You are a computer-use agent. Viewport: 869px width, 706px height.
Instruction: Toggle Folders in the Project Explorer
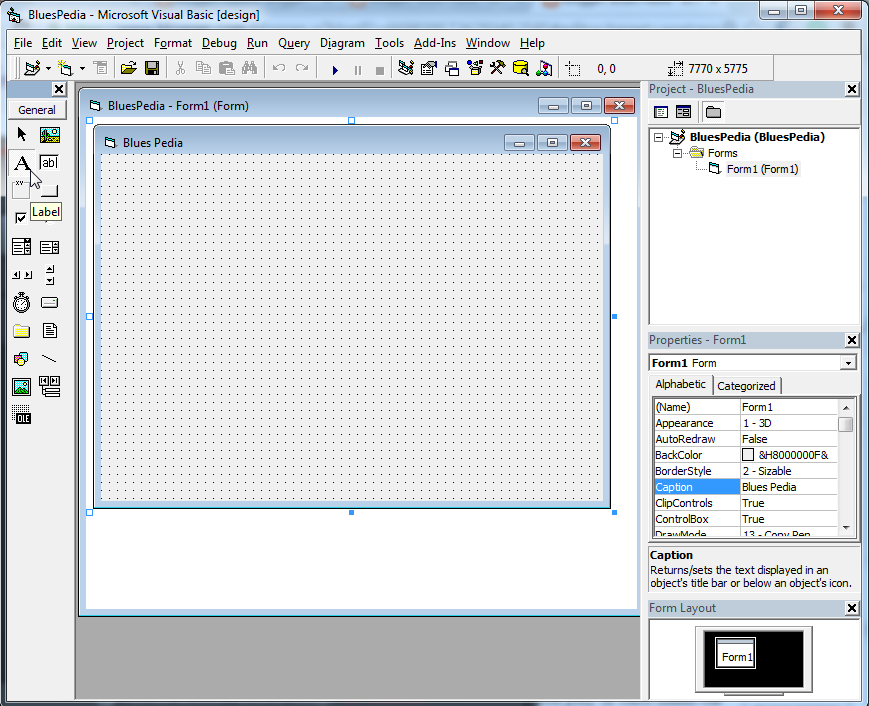(x=712, y=111)
